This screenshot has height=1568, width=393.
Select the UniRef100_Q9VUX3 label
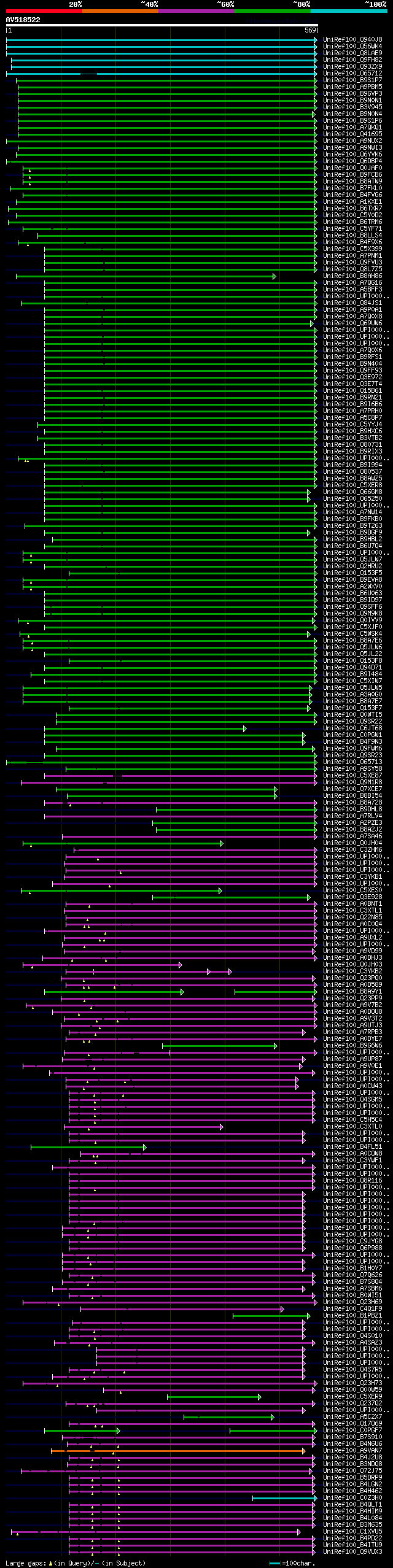352,1552
